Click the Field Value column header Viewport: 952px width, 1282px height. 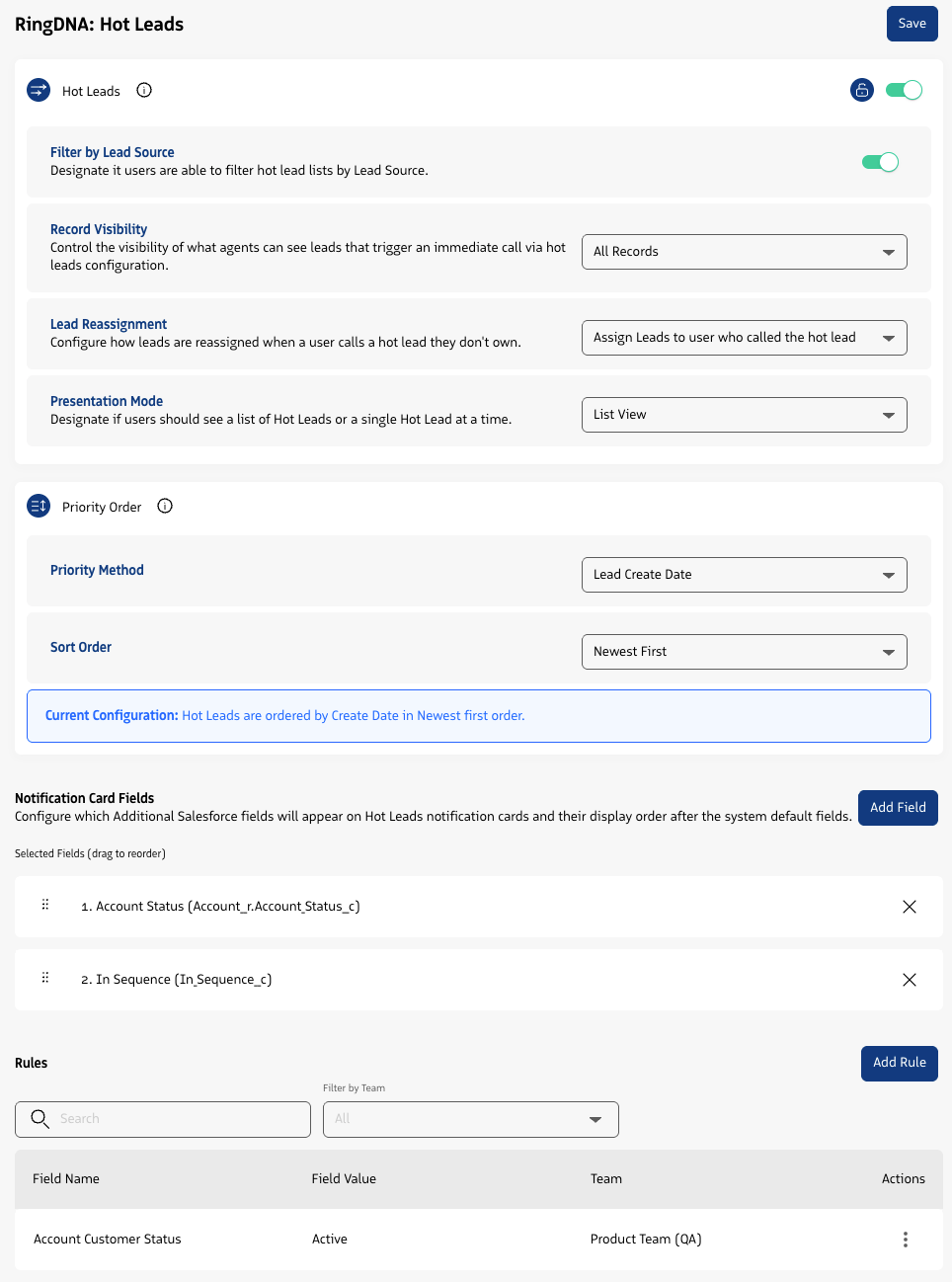tap(344, 1179)
